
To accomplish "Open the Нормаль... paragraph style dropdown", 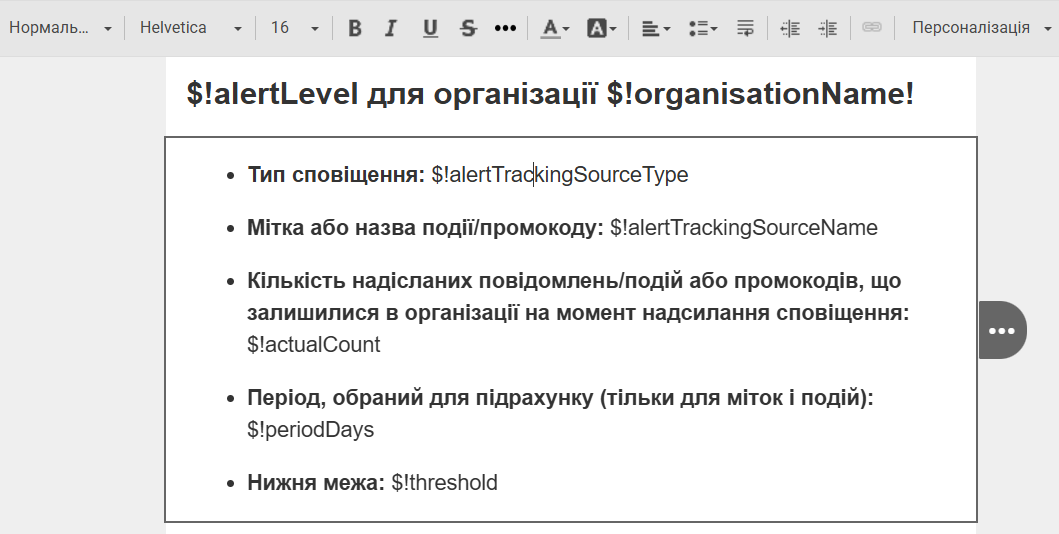I will (x=59, y=28).
